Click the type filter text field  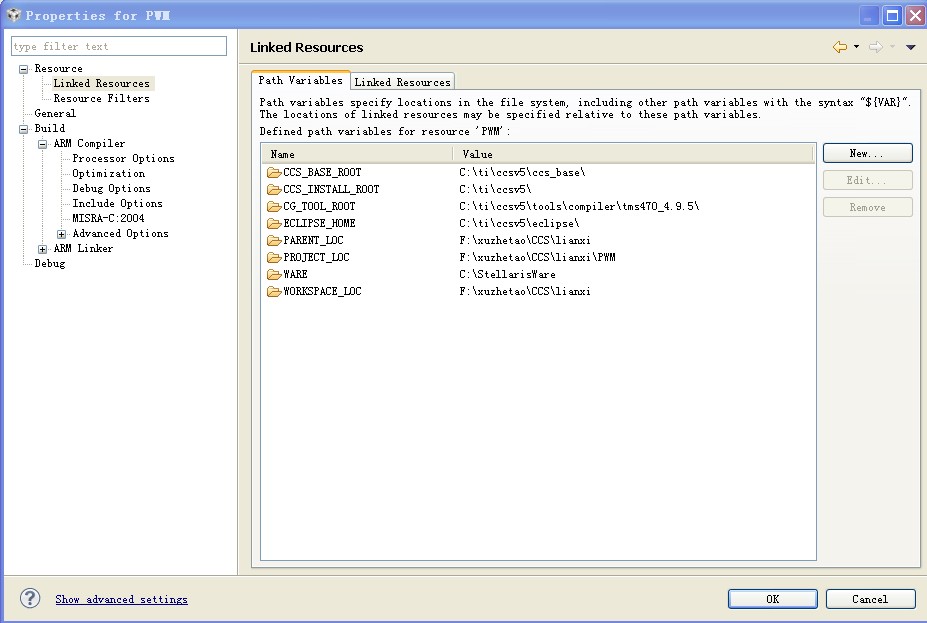(119, 46)
